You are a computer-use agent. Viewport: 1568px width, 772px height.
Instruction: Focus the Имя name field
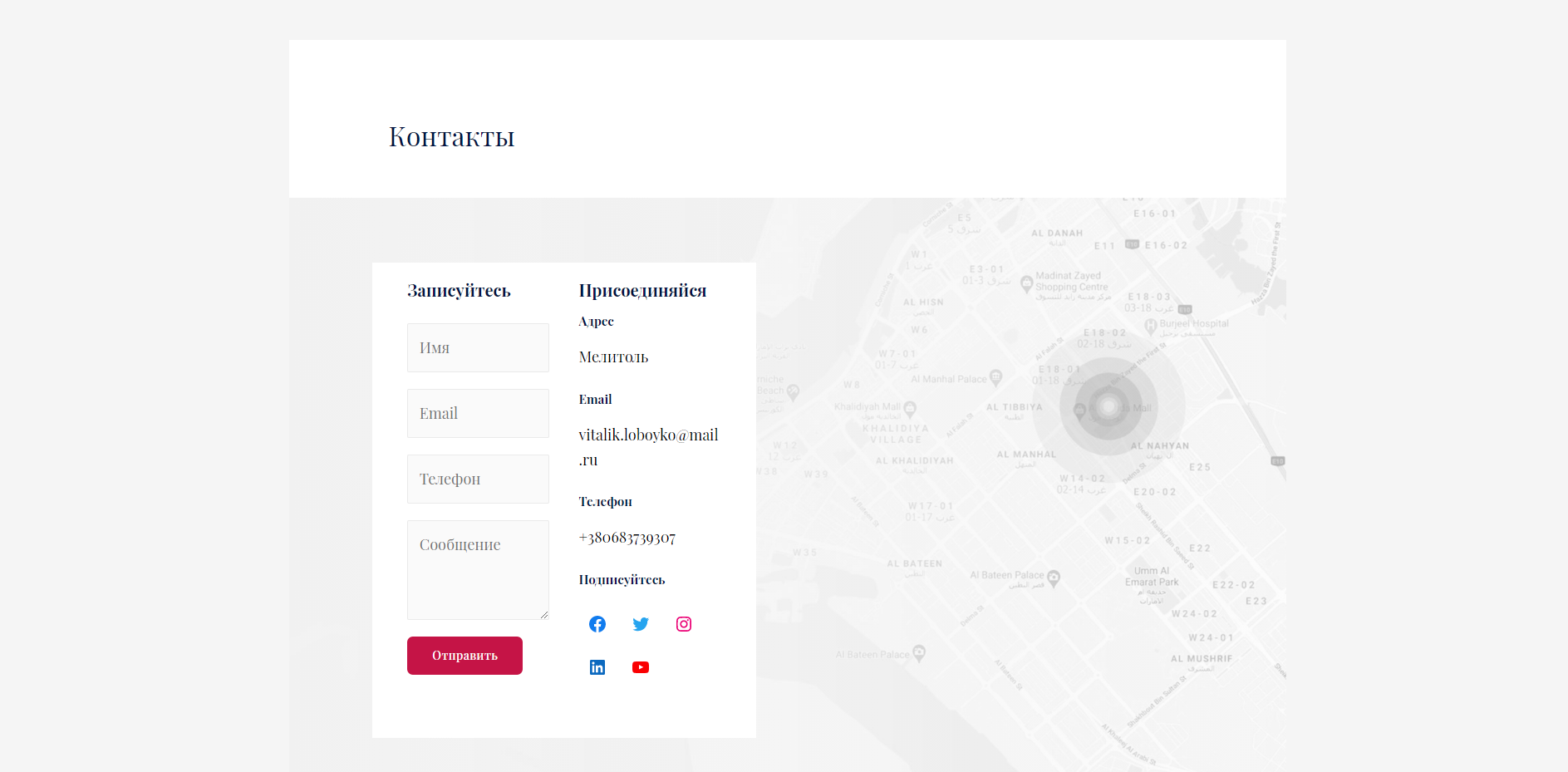(x=478, y=347)
